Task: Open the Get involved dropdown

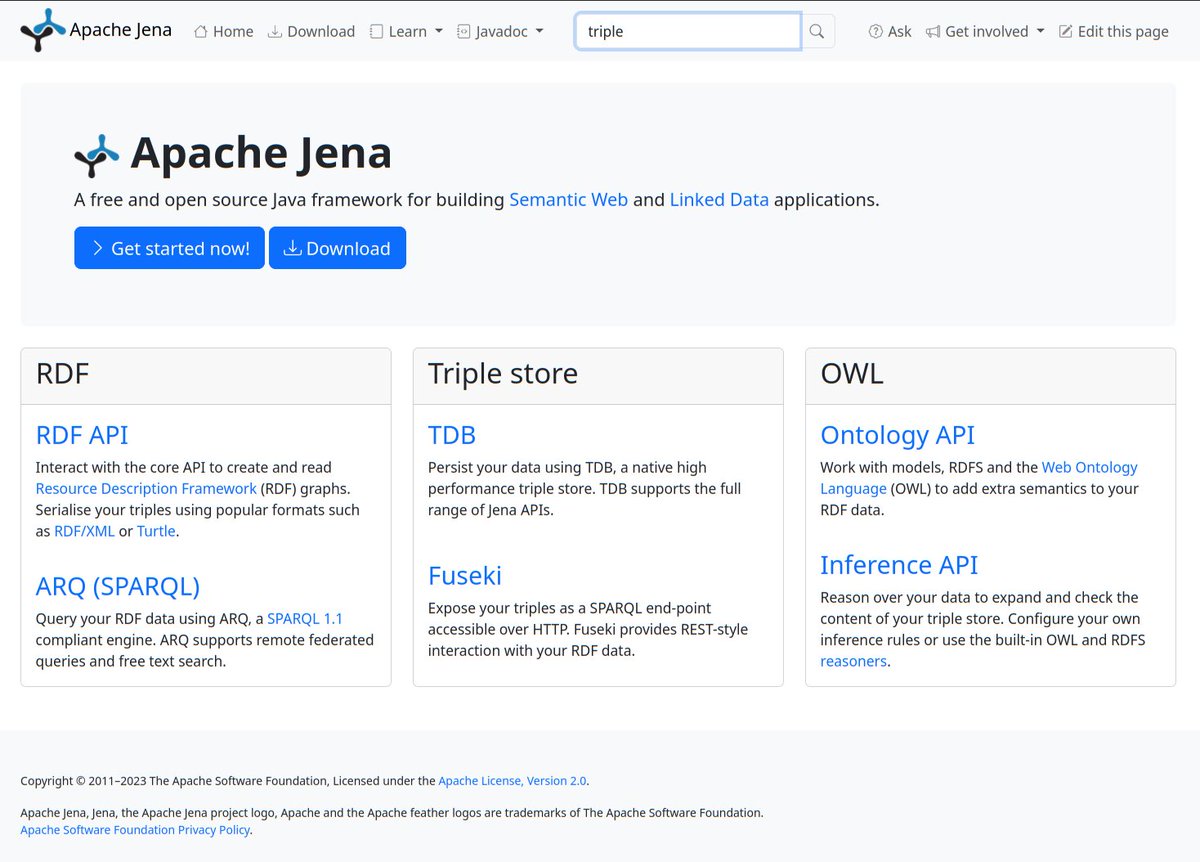Action: pyautogui.click(x=985, y=31)
